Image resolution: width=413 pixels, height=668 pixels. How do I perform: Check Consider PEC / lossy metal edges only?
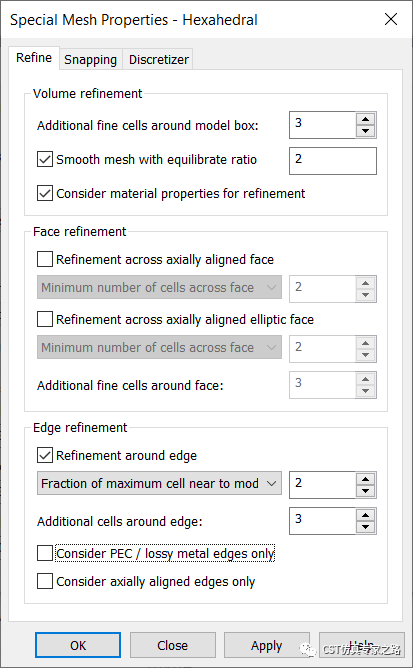pos(45,553)
